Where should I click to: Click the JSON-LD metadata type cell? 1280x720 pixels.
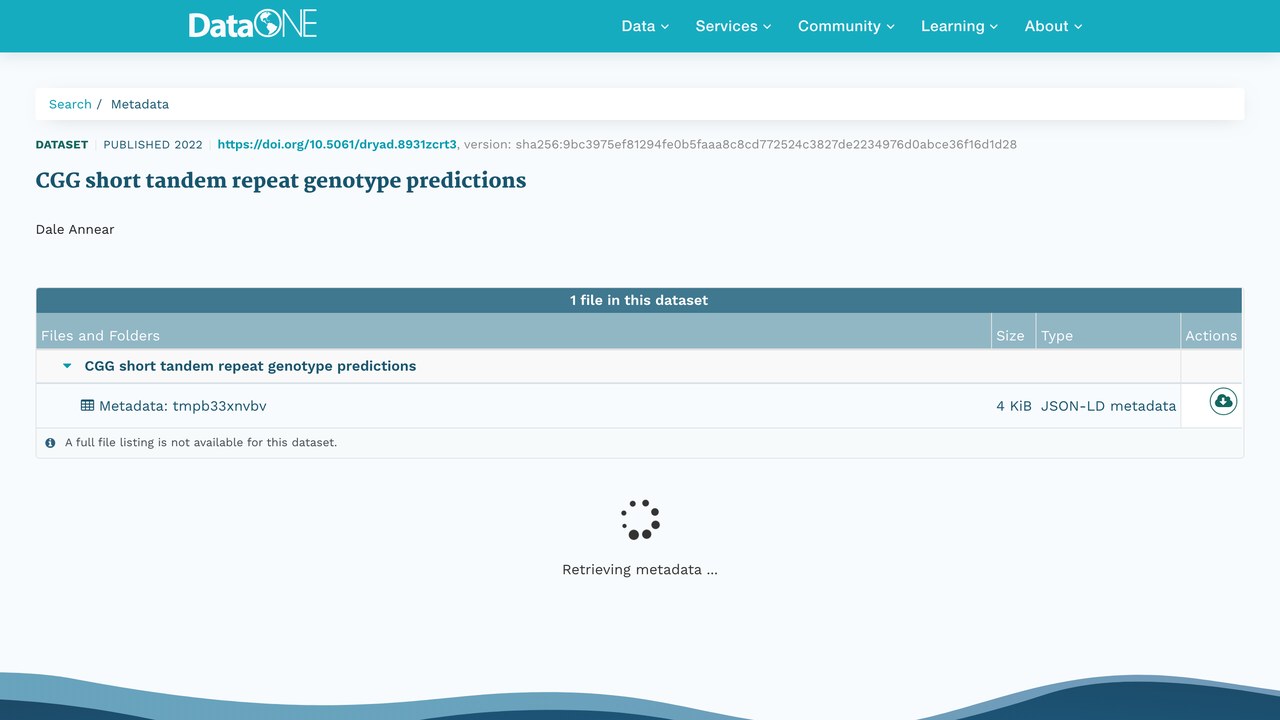click(1108, 406)
